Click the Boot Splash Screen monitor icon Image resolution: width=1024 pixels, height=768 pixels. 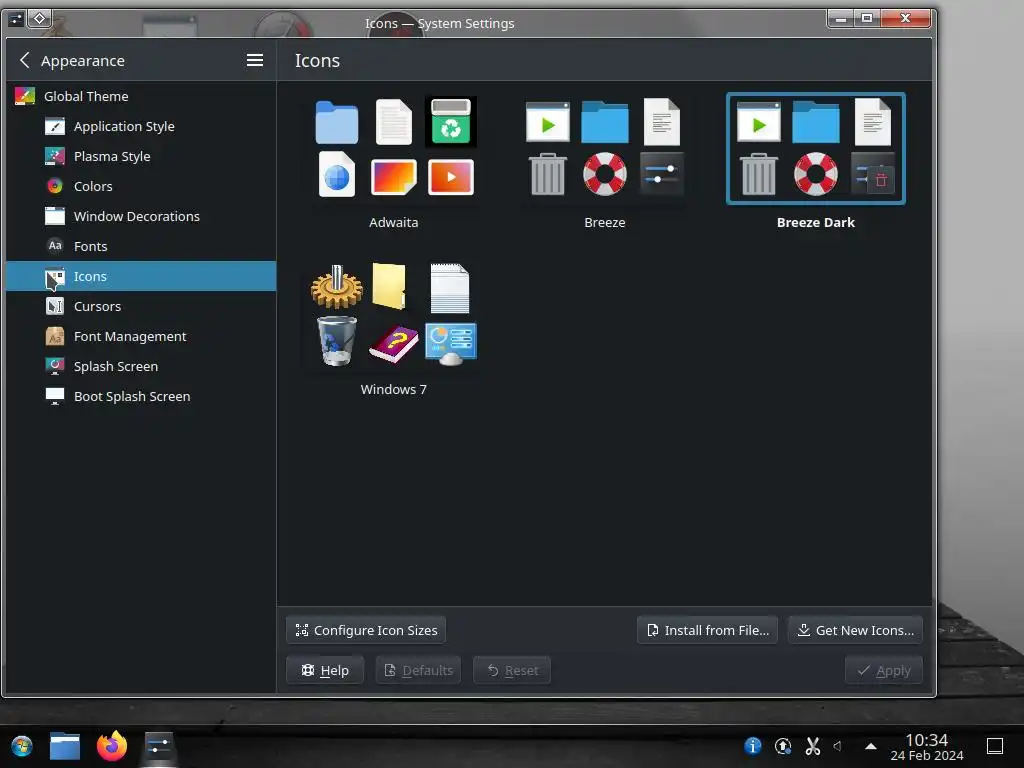pos(55,396)
